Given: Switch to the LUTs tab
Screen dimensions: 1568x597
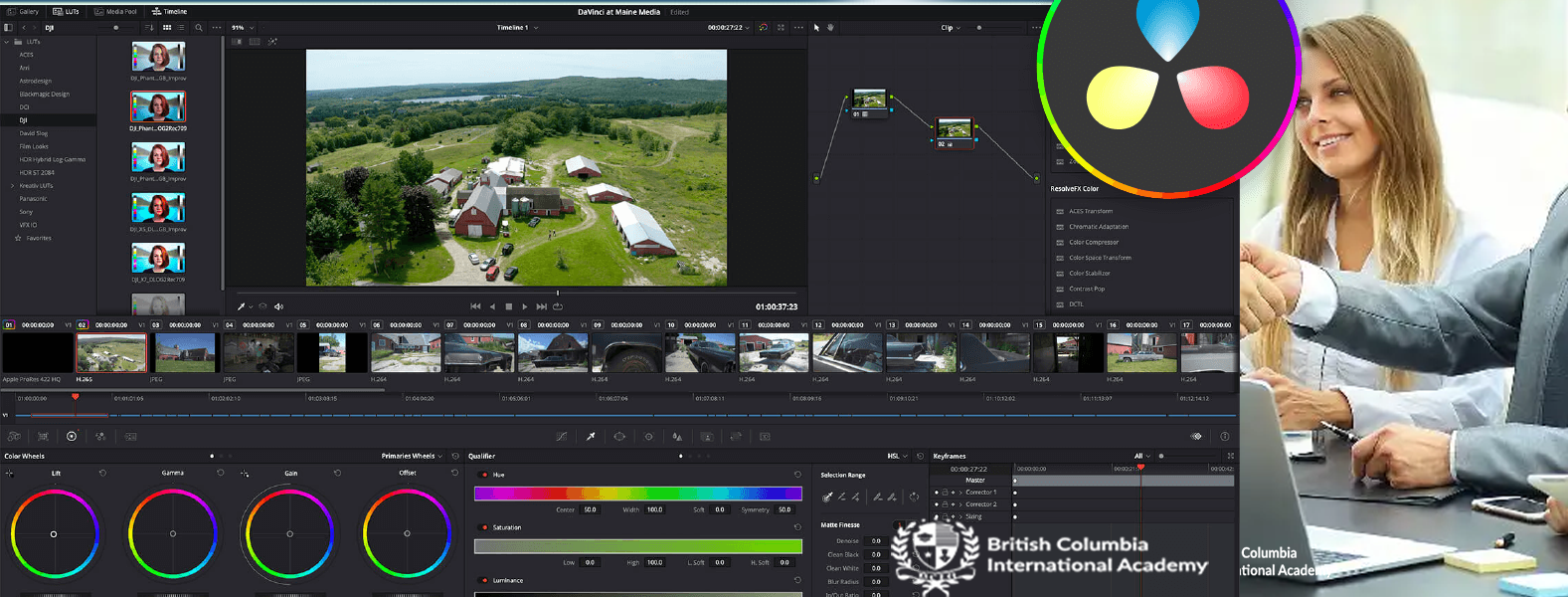Looking at the screenshot, I should click(67, 12).
